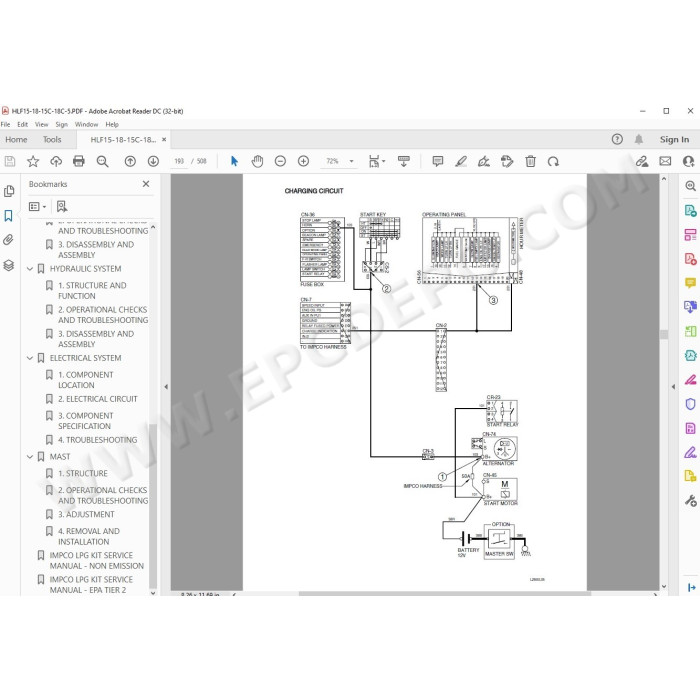Viewport: 700px width, 700px height.
Task: Collapse the MAST bookmark section
Action: pyautogui.click(x=30, y=457)
